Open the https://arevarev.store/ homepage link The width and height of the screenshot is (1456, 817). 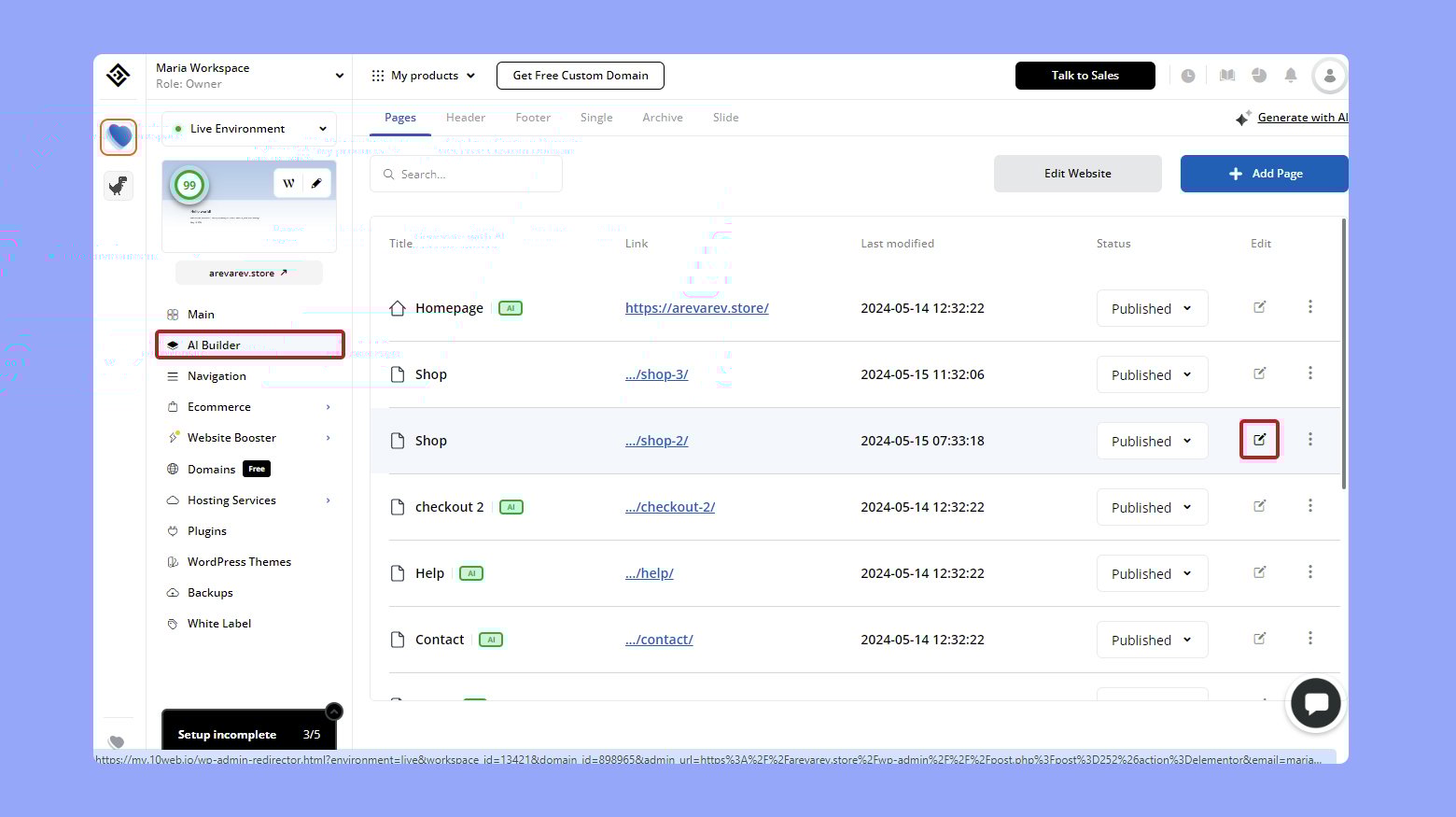(696, 308)
